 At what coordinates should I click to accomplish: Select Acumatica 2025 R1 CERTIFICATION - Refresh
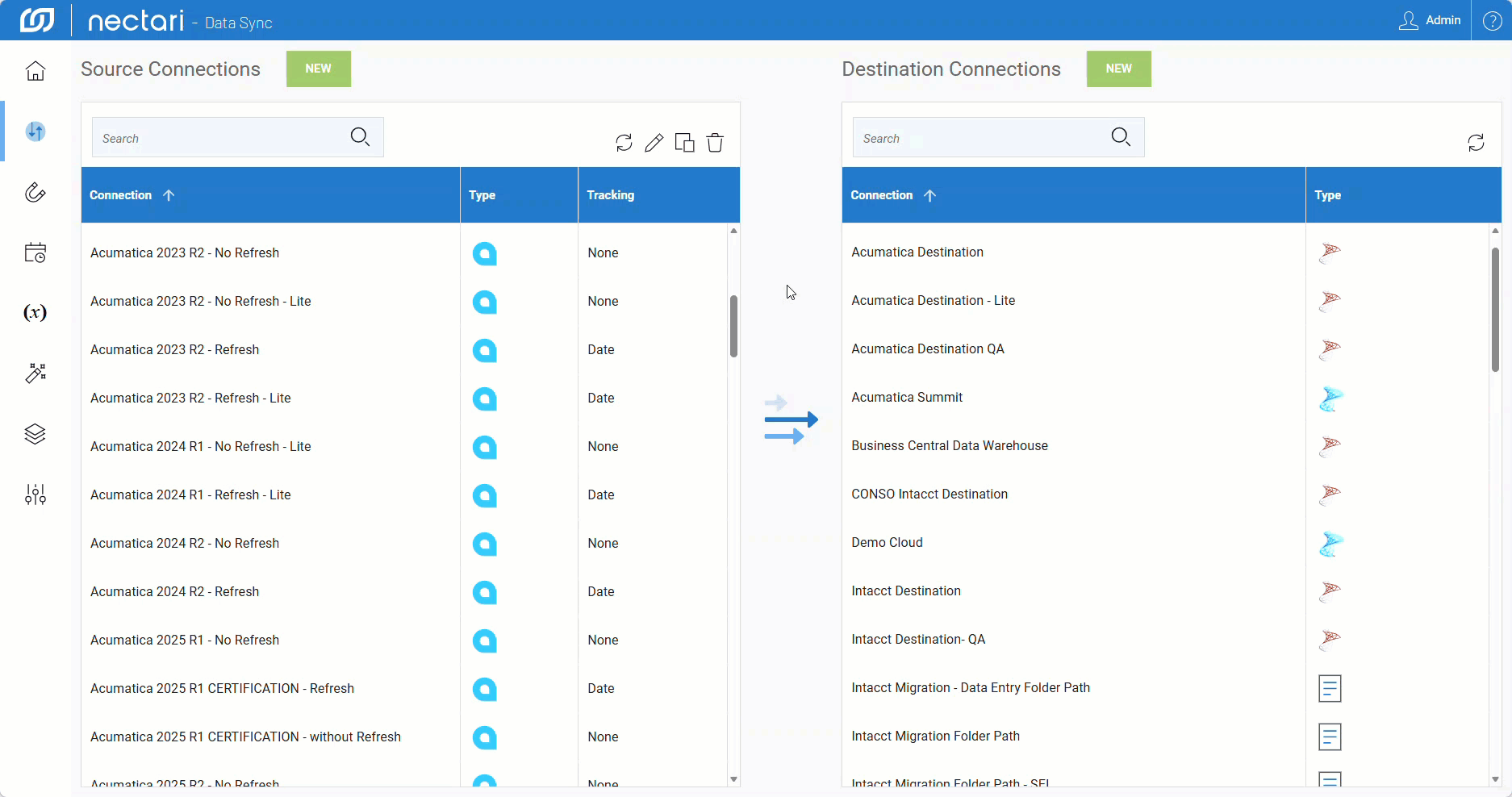coord(403,689)
